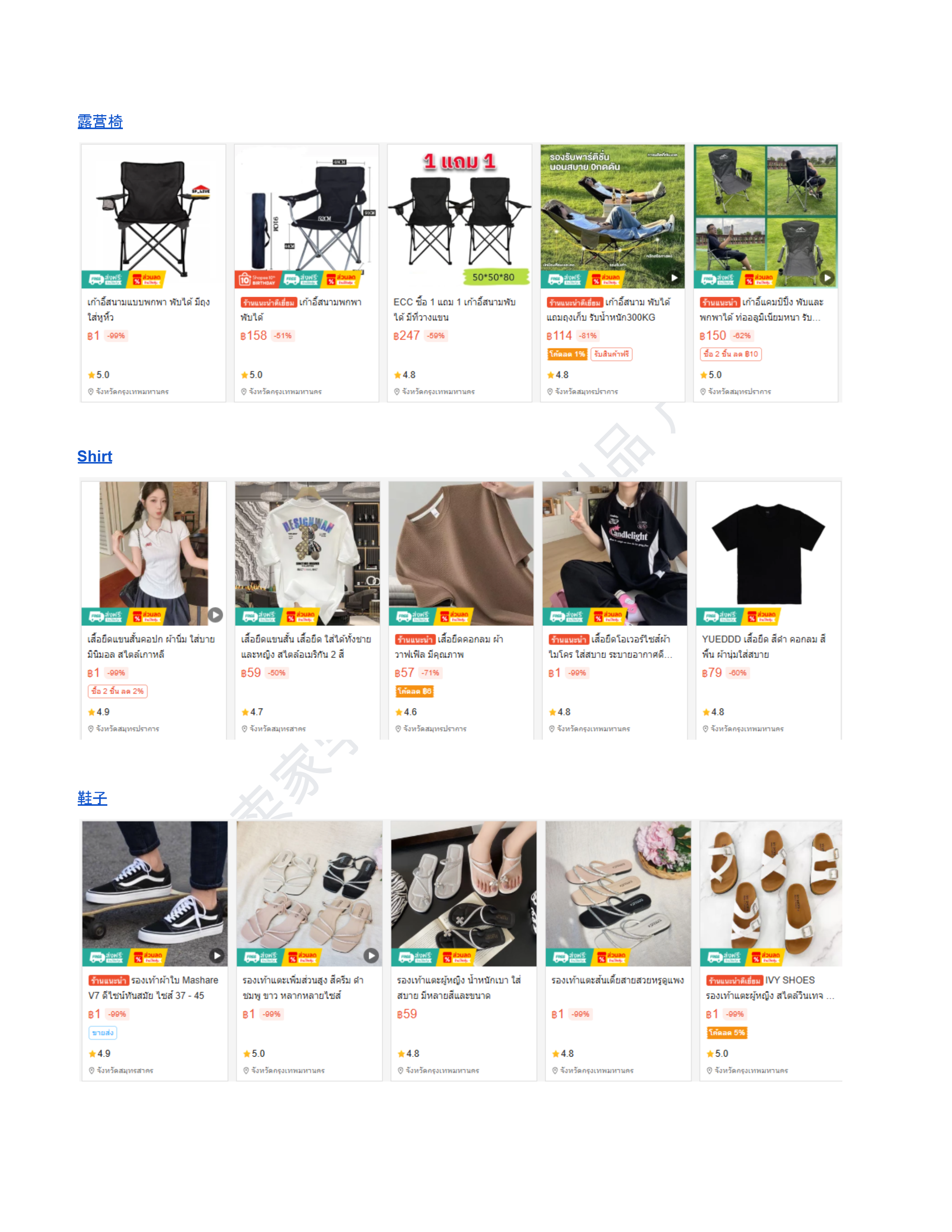Open the Shirt heading link
The image size is (952, 1232).
pos(95,456)
